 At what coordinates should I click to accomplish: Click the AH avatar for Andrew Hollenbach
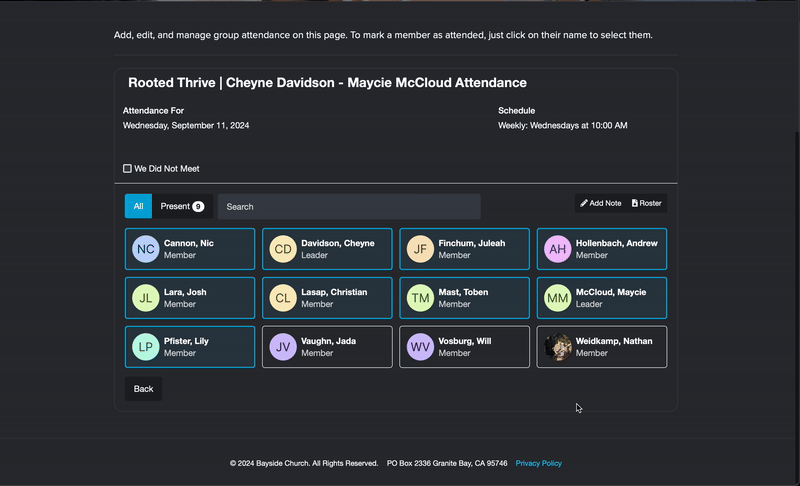tap(558, 249)
